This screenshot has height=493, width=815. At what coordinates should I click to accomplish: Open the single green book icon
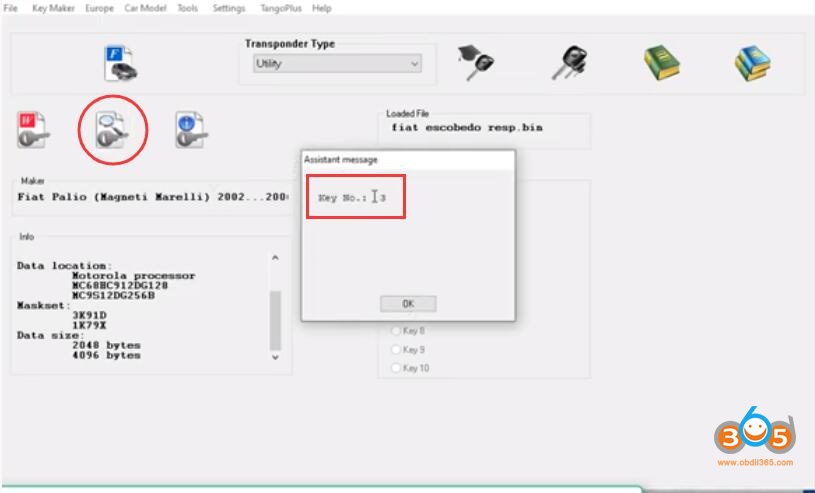[661, 63]
